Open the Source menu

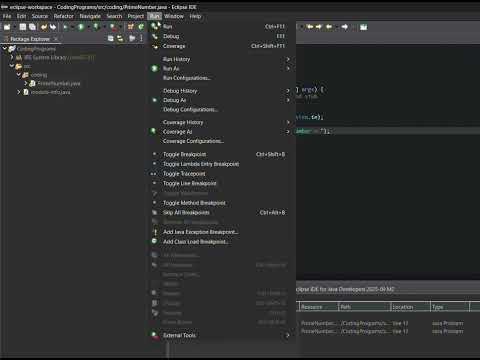40,16
